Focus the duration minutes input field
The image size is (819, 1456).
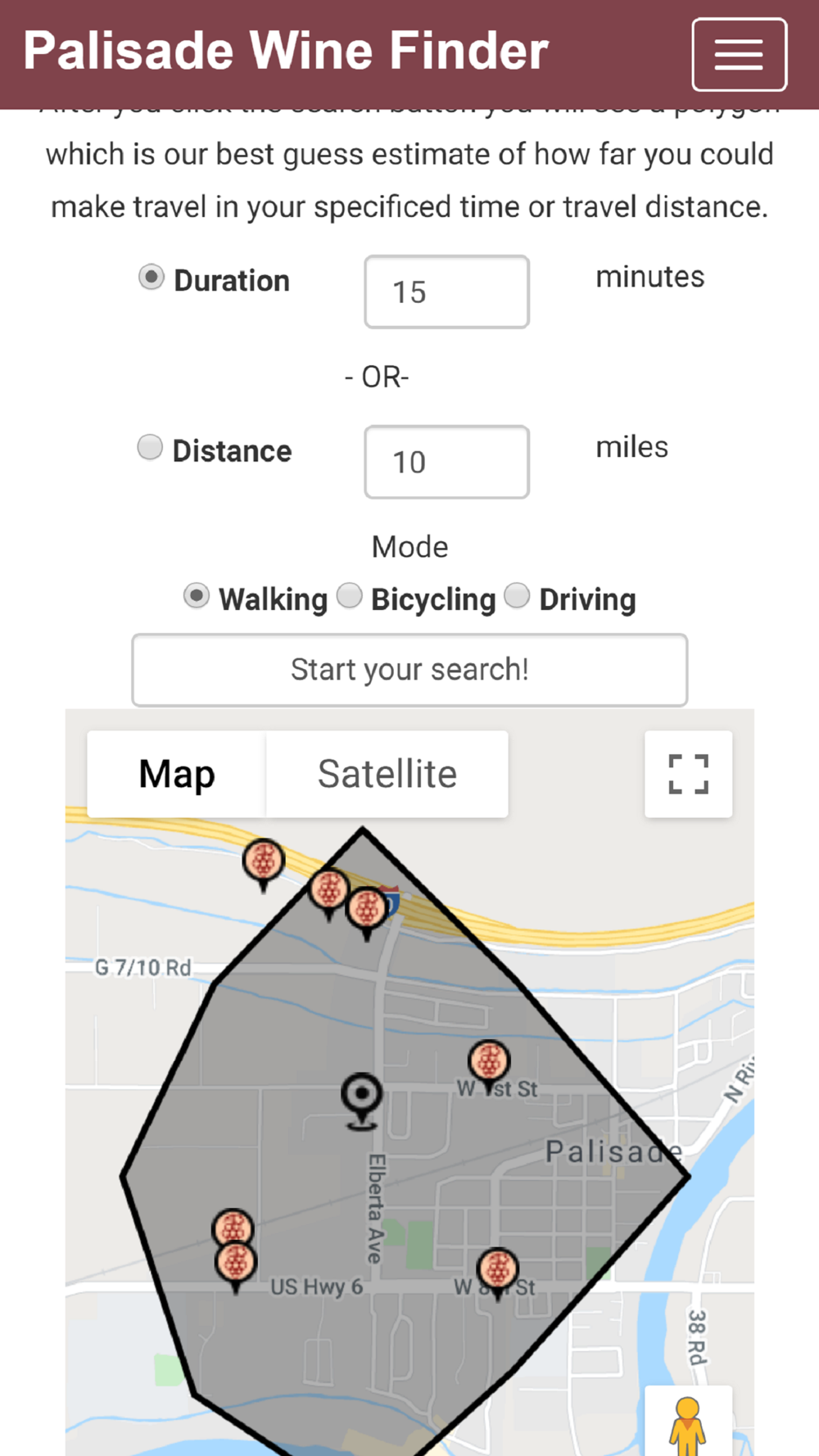446,292
